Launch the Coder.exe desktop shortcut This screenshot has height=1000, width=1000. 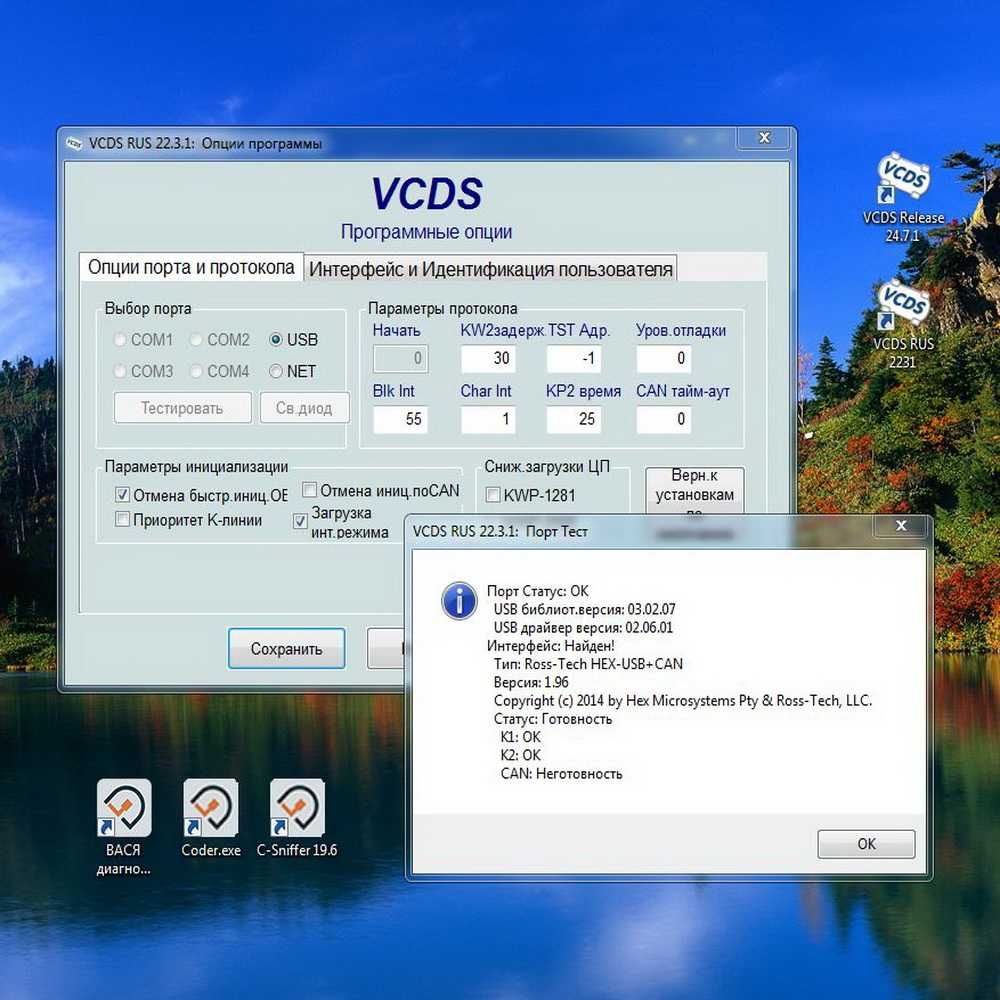tap(210, 818)
